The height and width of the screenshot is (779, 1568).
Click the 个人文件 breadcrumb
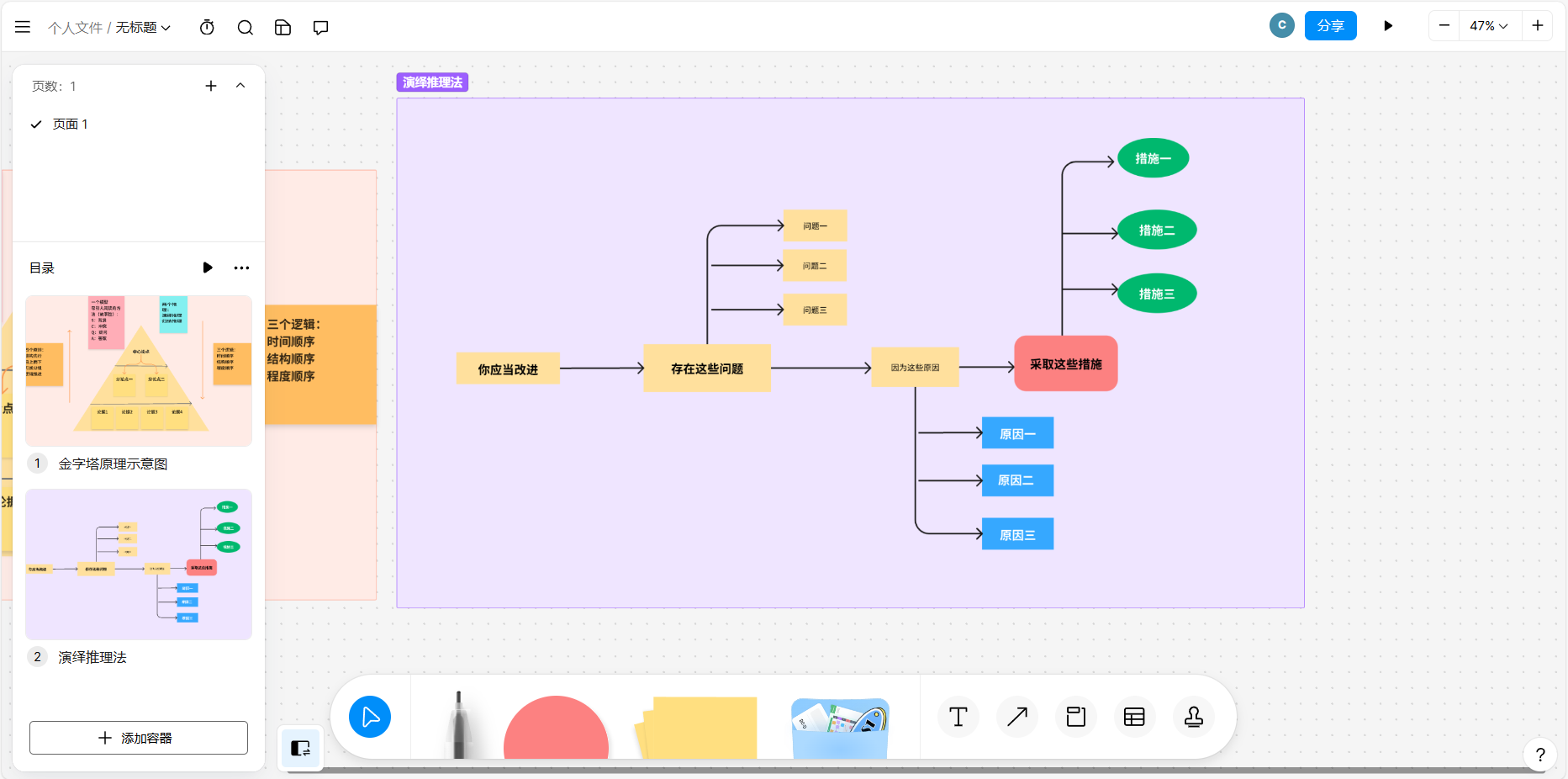(75, 28)
